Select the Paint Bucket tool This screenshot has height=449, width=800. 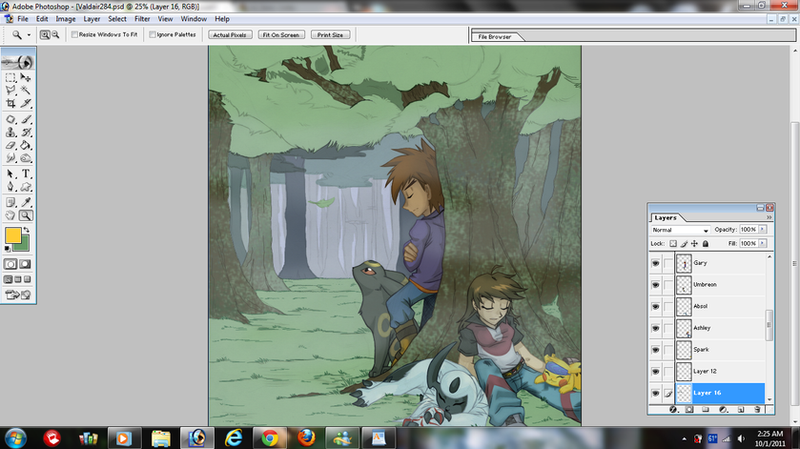(x=26, y=145)
